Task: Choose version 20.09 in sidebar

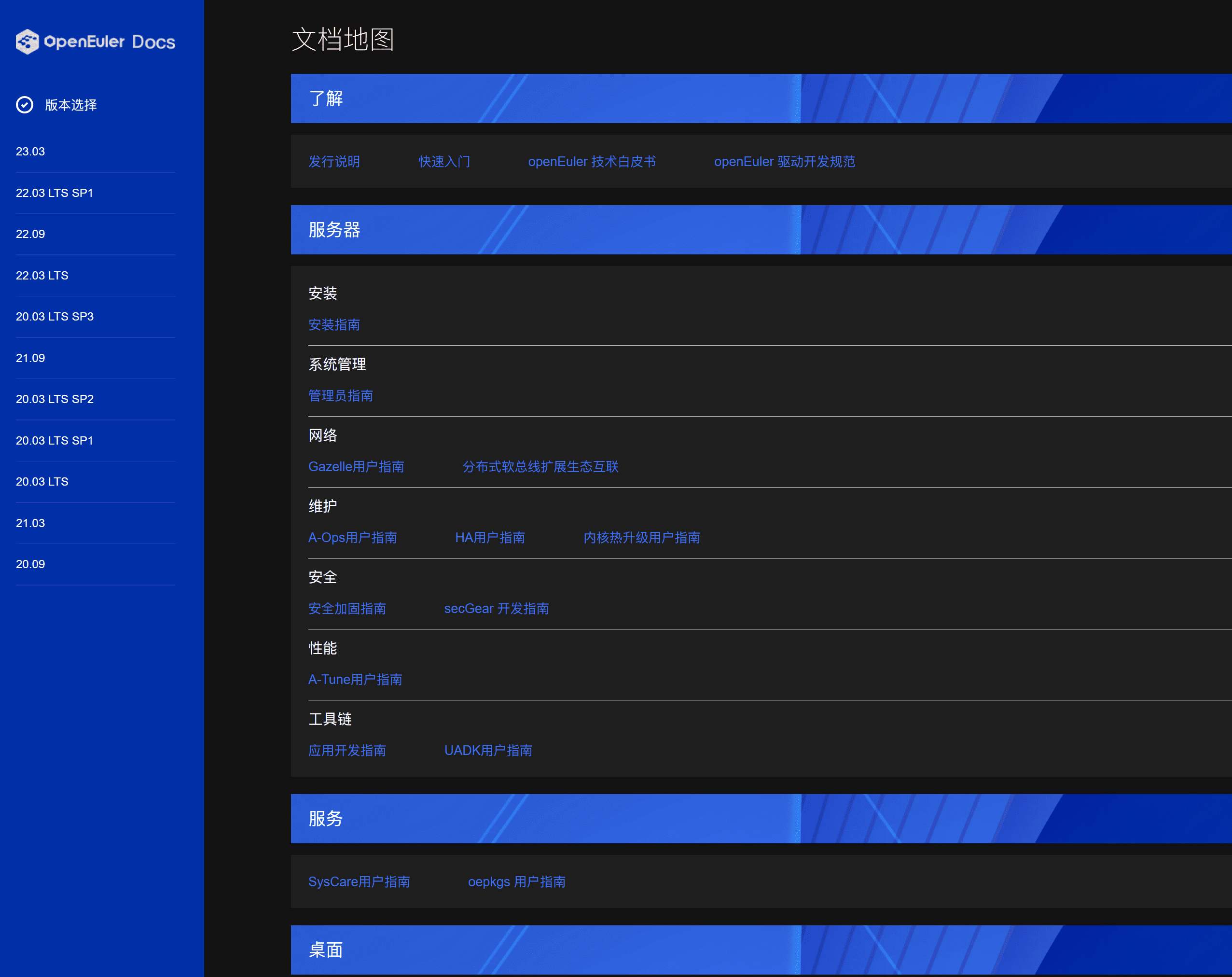Action: 30,564
